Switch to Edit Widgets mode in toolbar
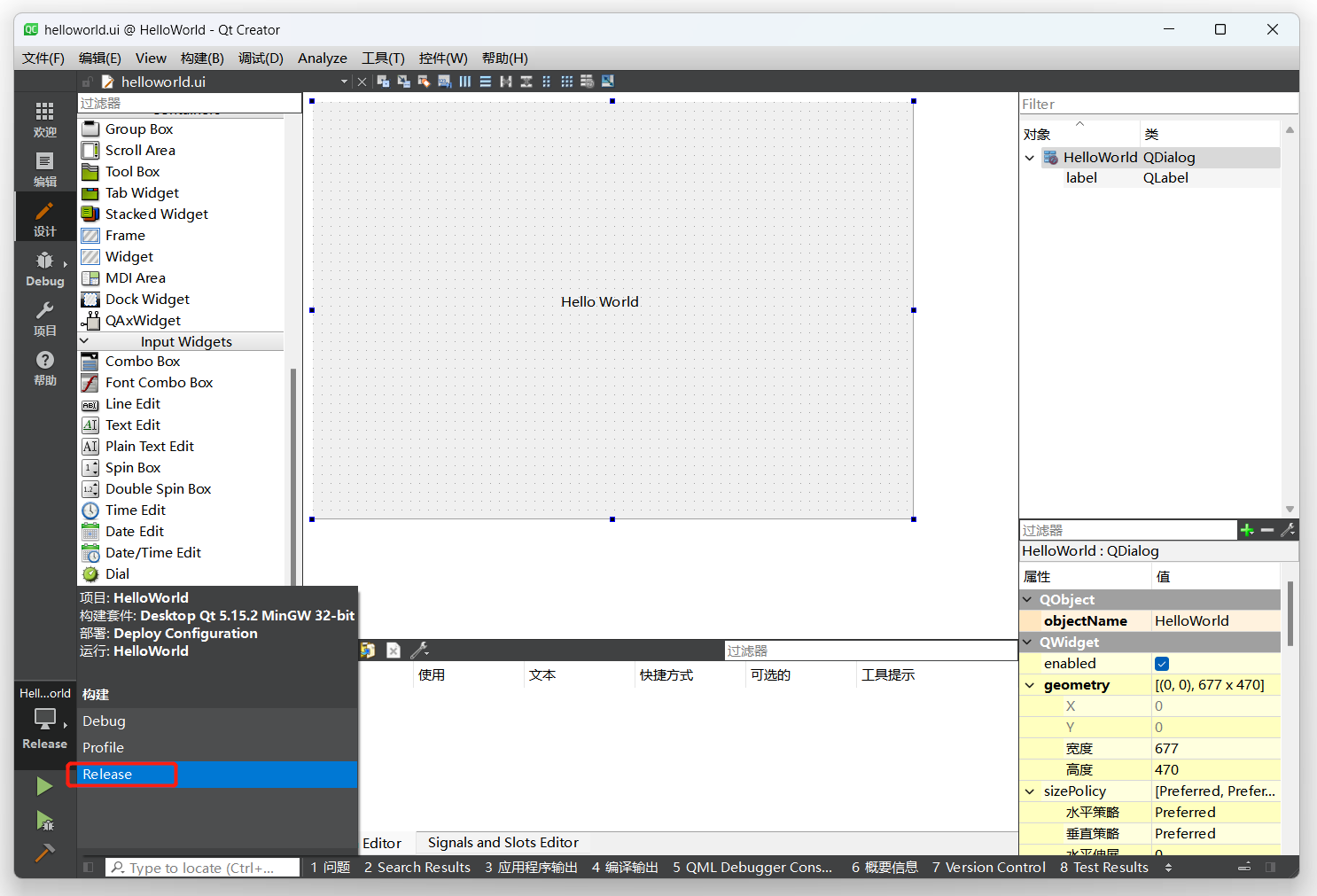Screen dimensions: 1317x896 click(x=383, y=82)
